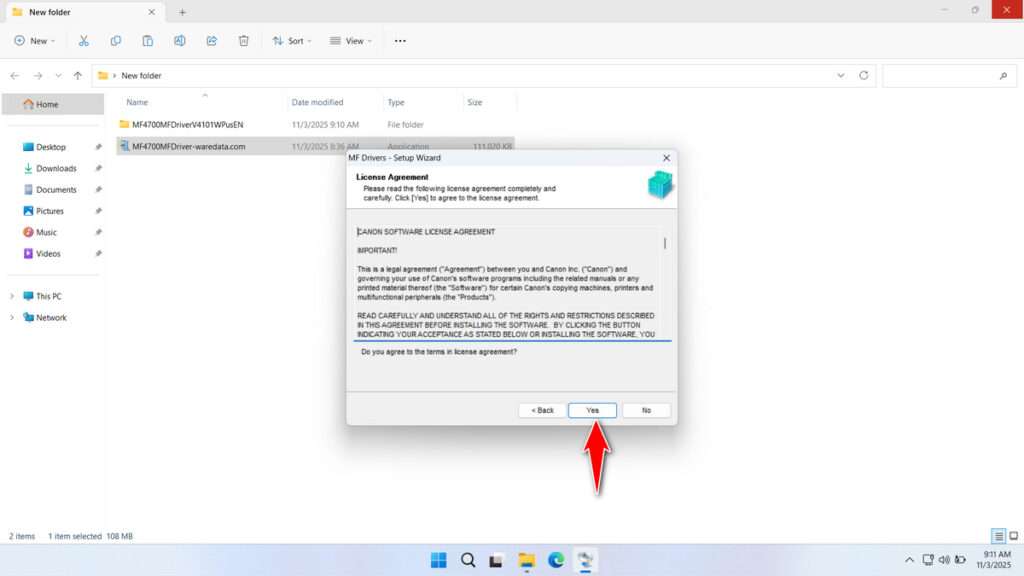The height and width of the screenshot is (576, 1024).
Task: Switch to details view in status bar
Action: 996,536
